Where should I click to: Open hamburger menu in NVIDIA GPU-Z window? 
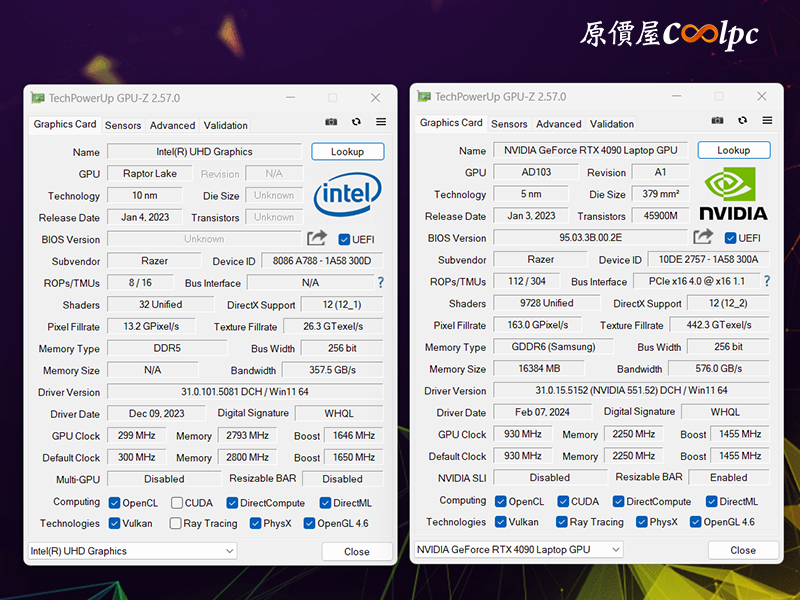767,120
